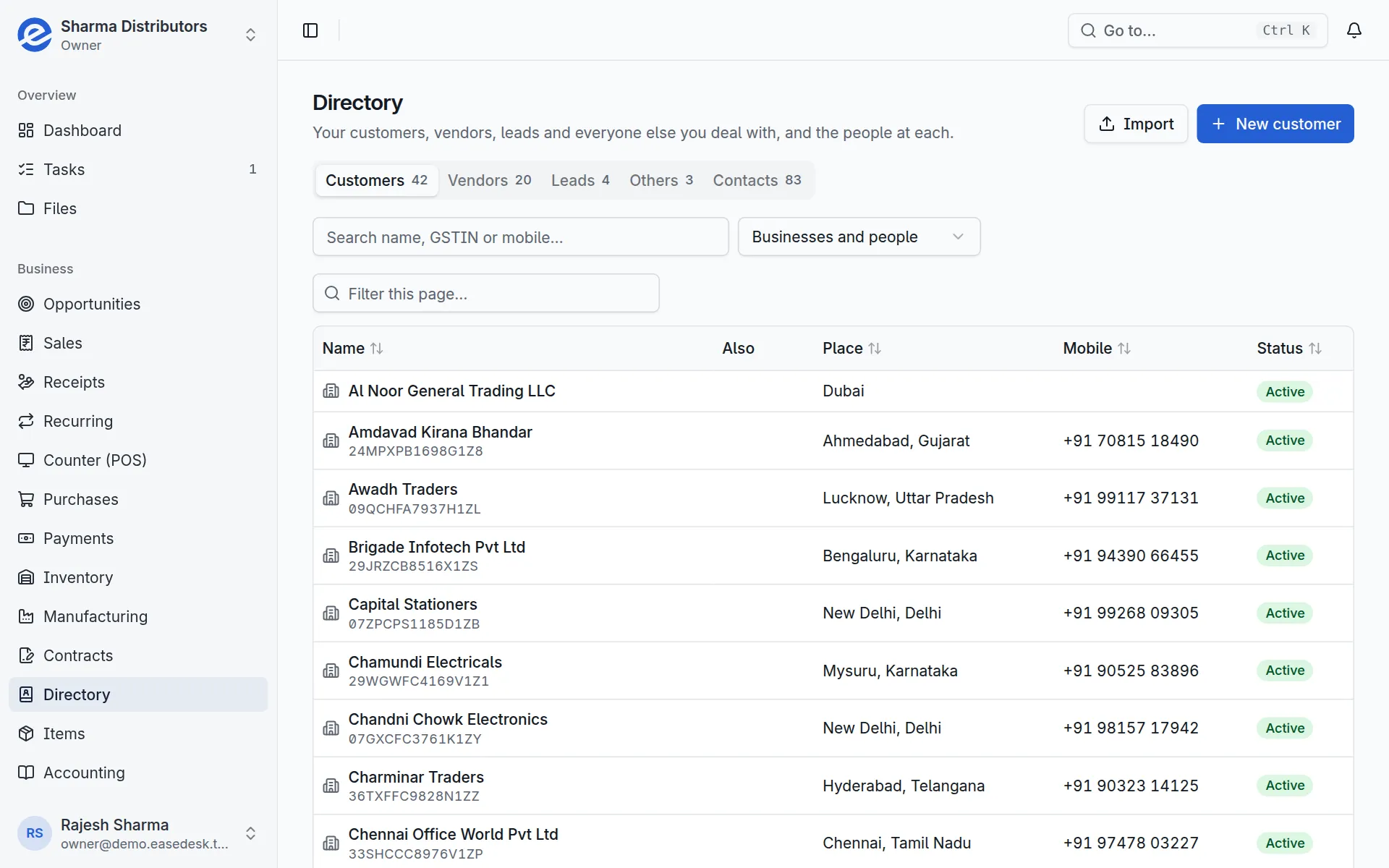The width and height of the screenshot is (1389, 868).
Task: Switch to the Contacts tab
Action: pos(757,180)
